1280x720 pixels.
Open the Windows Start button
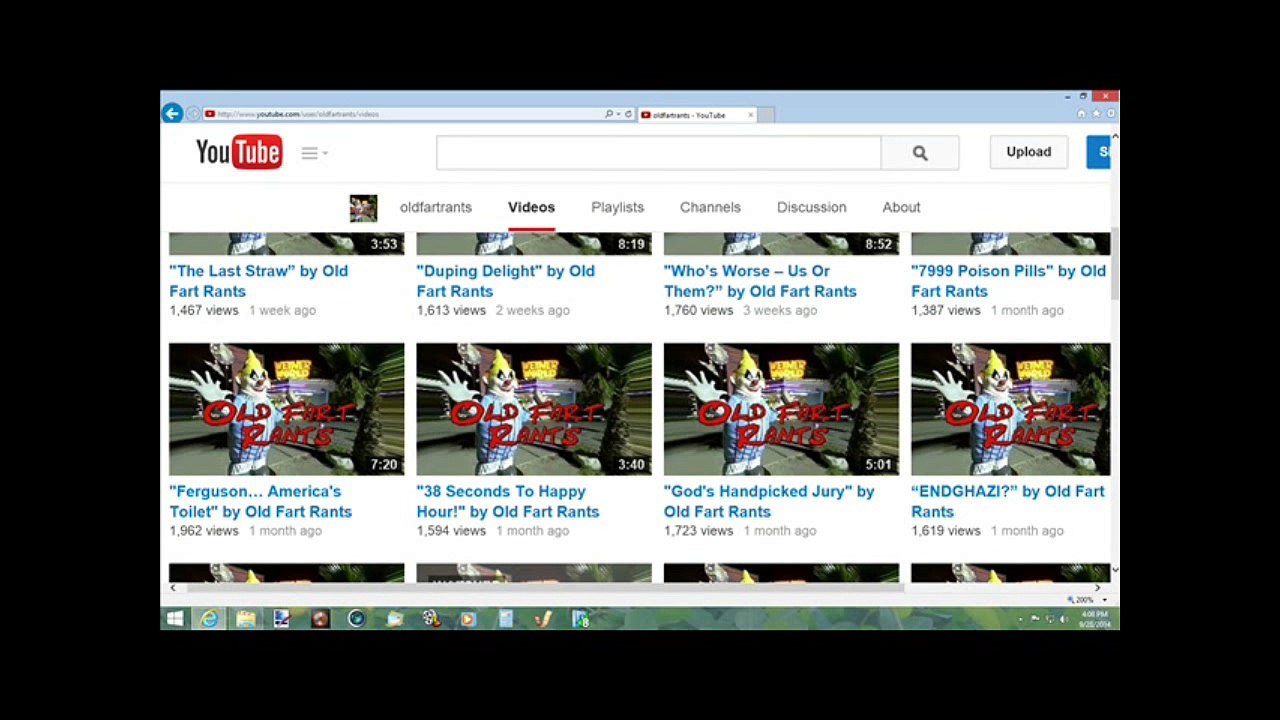pyautogui.click(x=175, y=619)
